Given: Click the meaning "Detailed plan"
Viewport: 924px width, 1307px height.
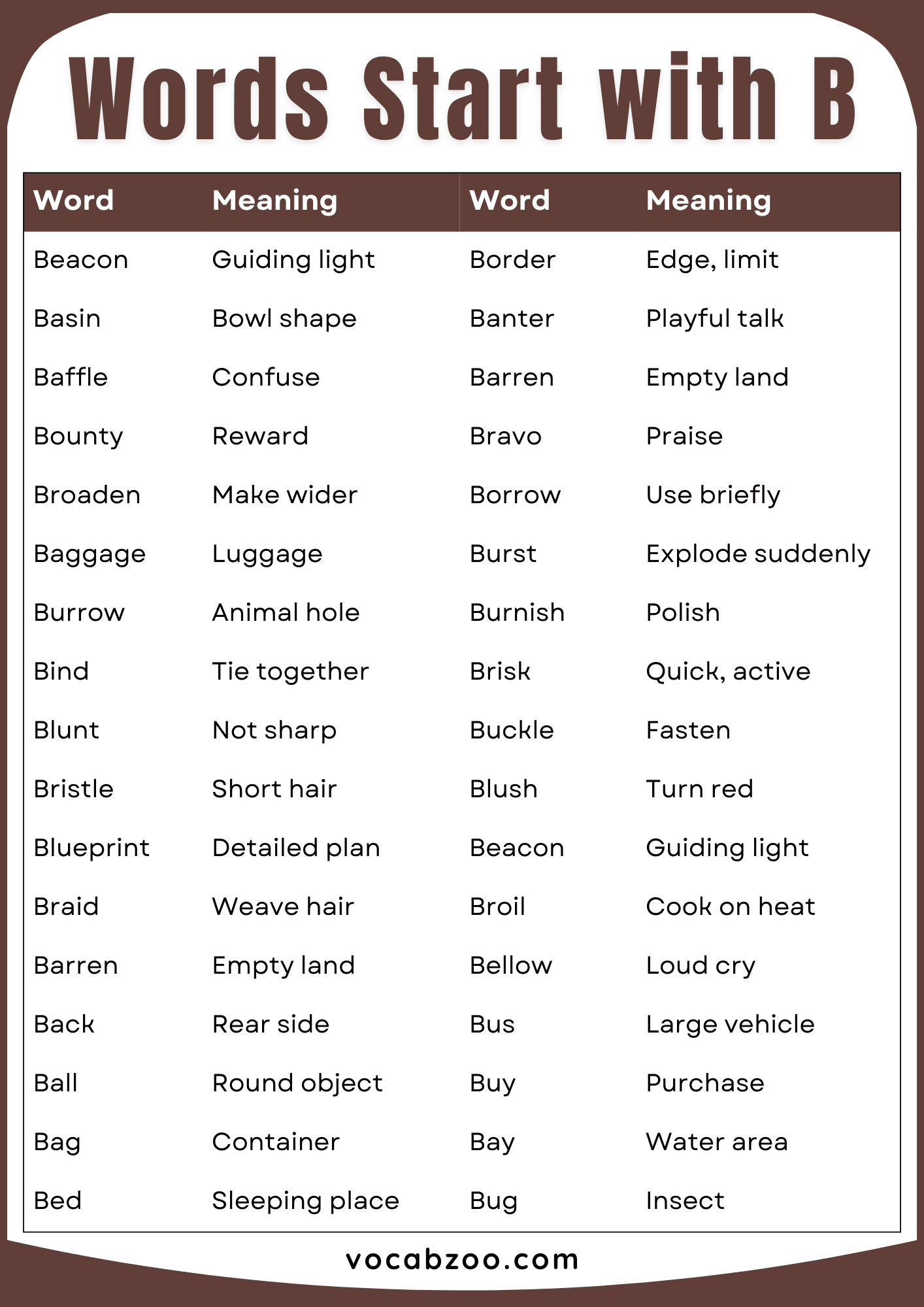Looking at the screenshot, I should pos(296,848).
